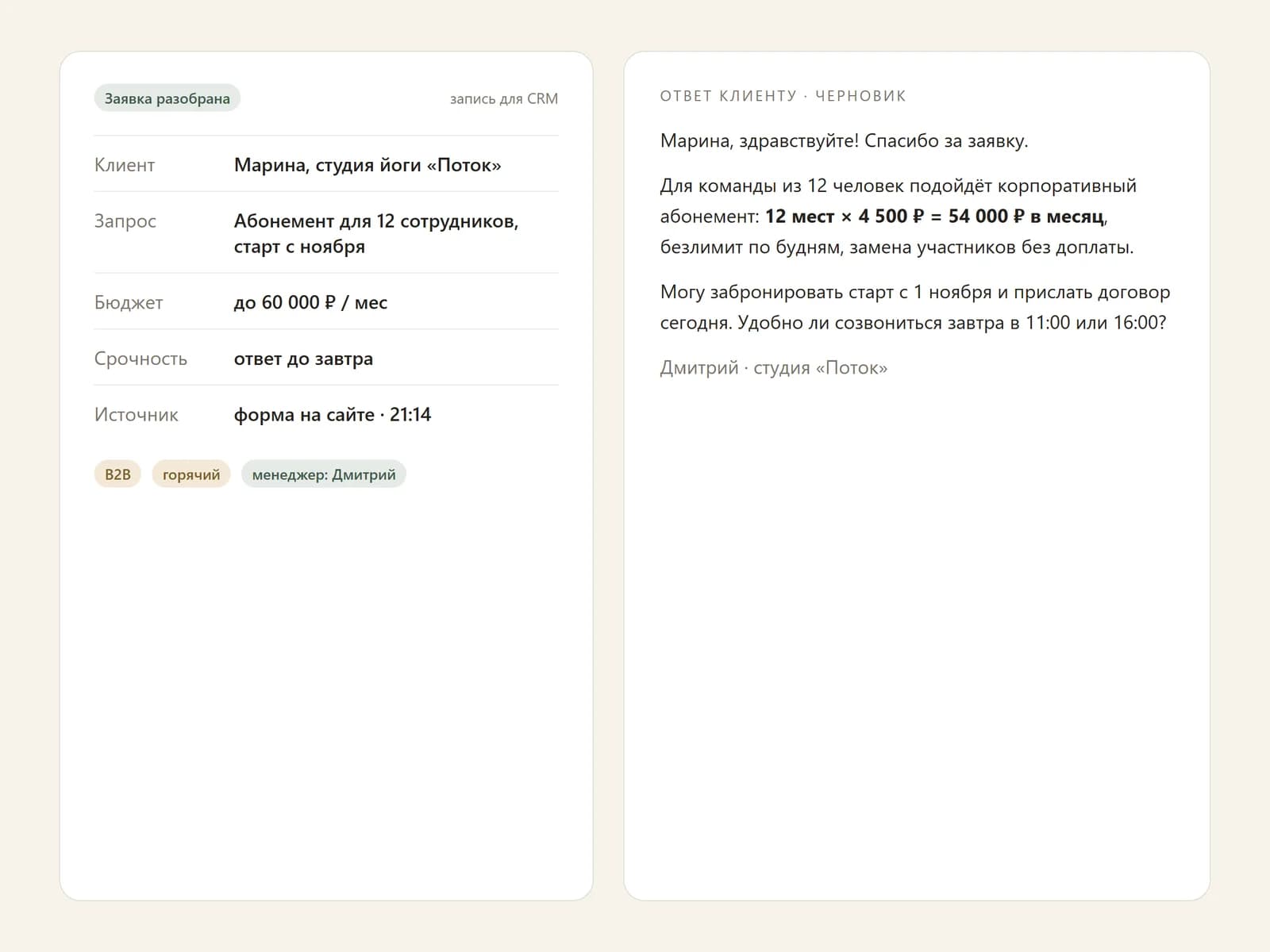1270x952 pixels.
Task: Select the client value «Марина, студия йоги «Поток»»
Action: 368,165
